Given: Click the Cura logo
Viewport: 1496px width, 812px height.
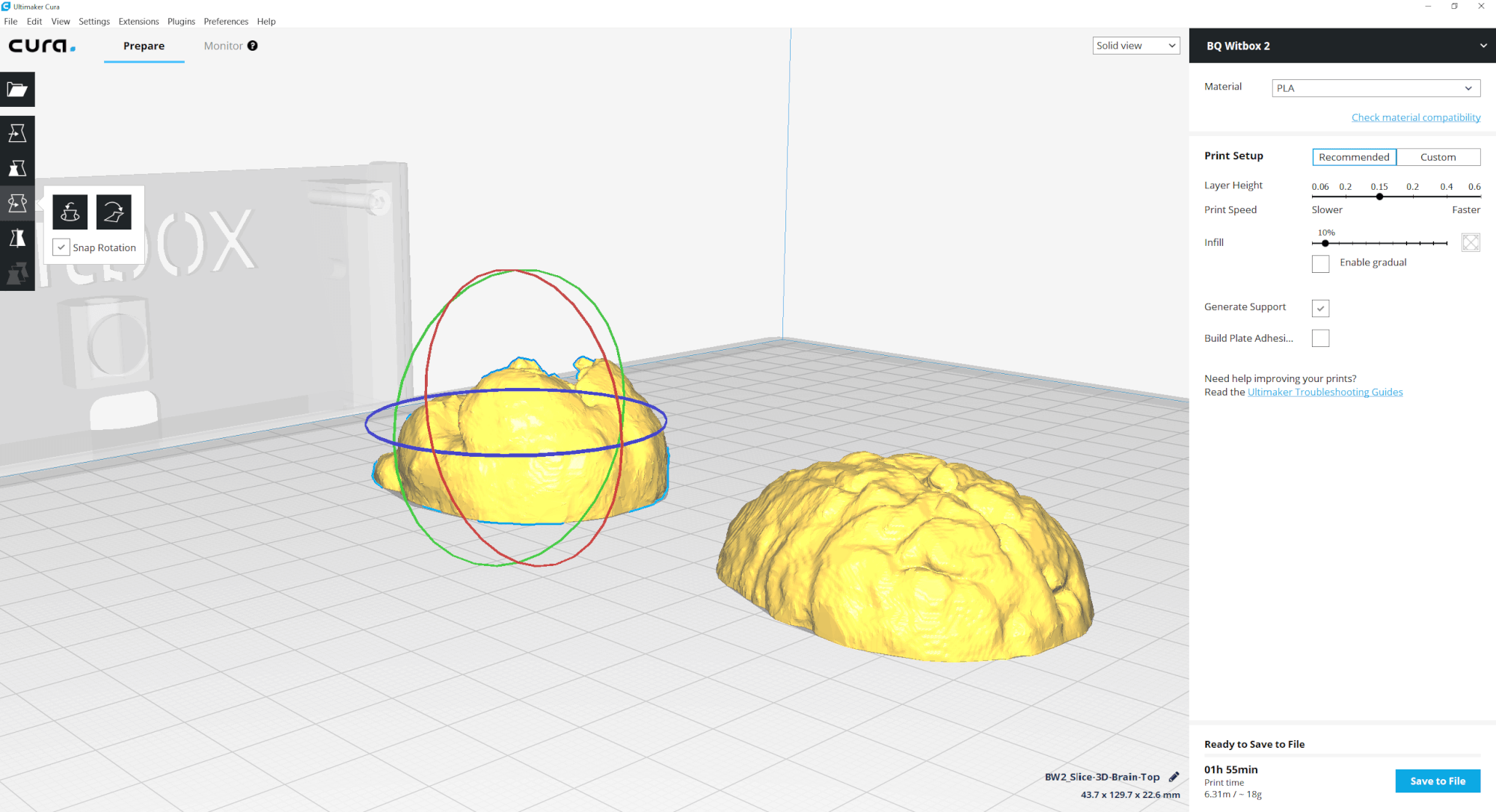Looking at the screenshot, I should pyautogui.click(x=42, y=46).
